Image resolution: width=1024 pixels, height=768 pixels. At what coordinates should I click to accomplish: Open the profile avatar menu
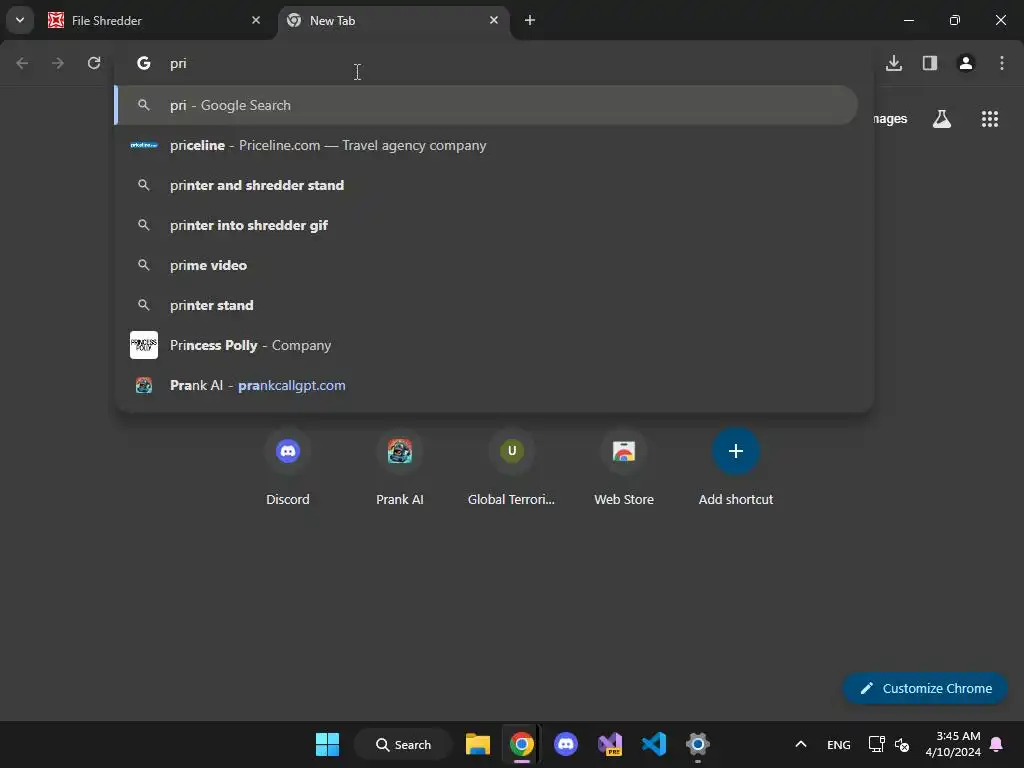(x=966, y=63)
